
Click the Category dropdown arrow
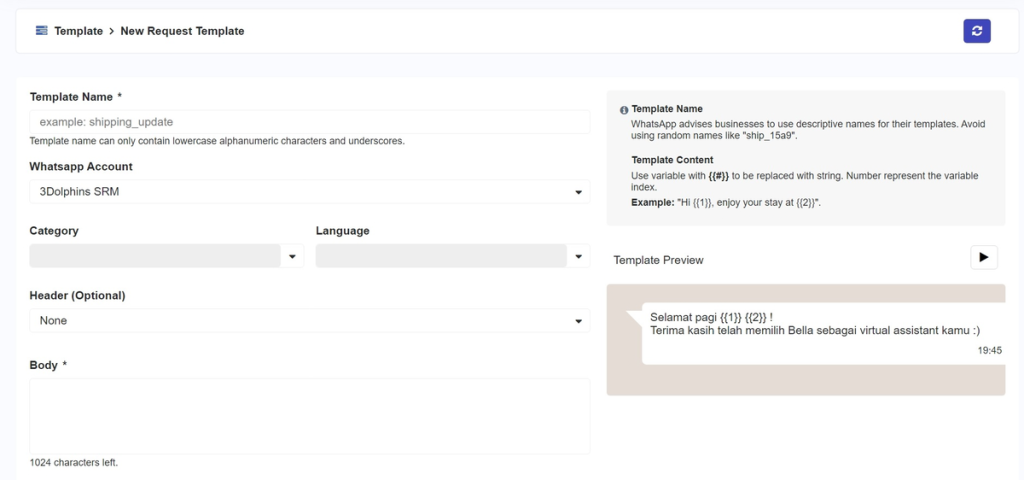coord(292,257)
